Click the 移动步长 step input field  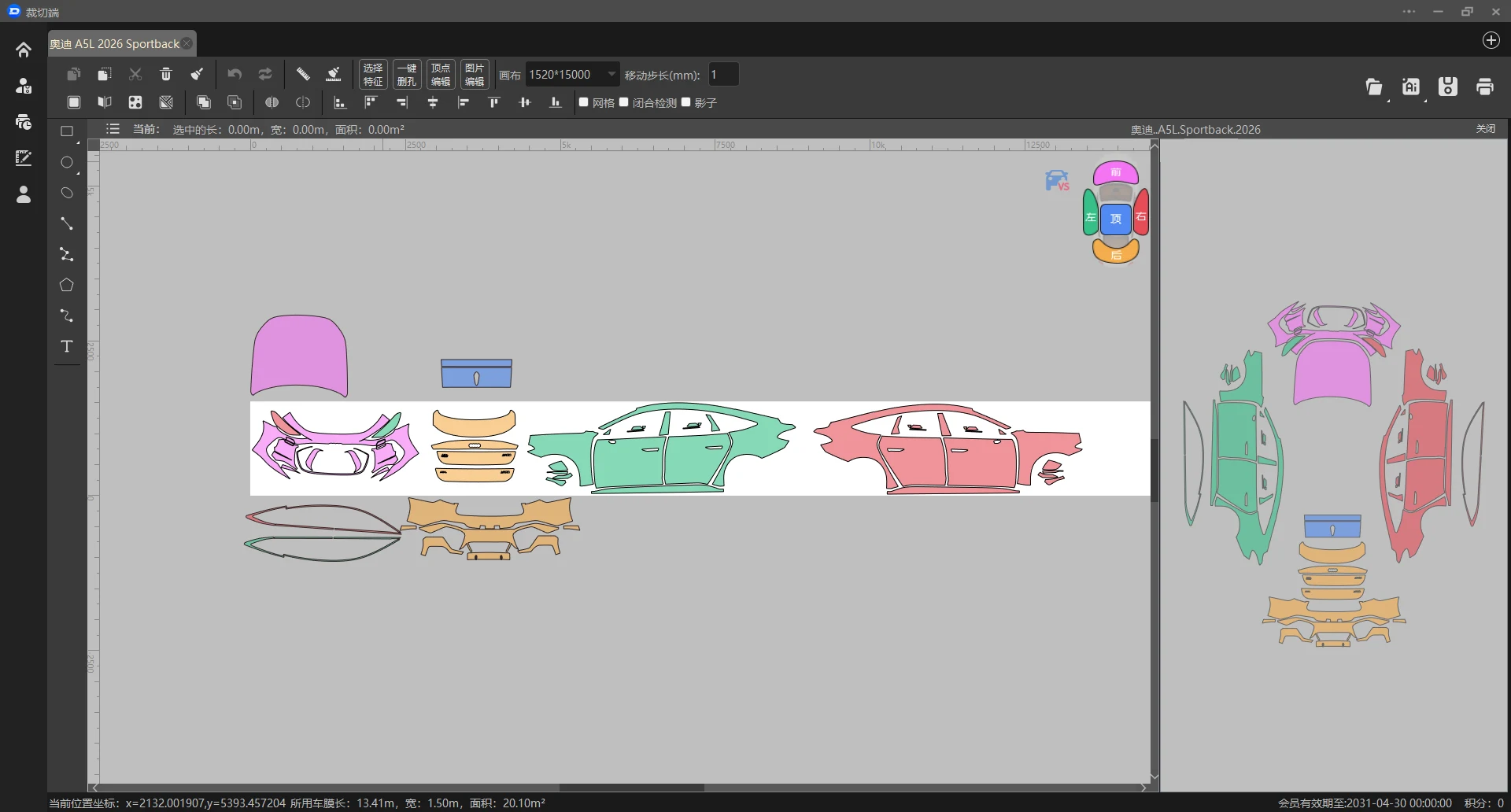point(723,75)
